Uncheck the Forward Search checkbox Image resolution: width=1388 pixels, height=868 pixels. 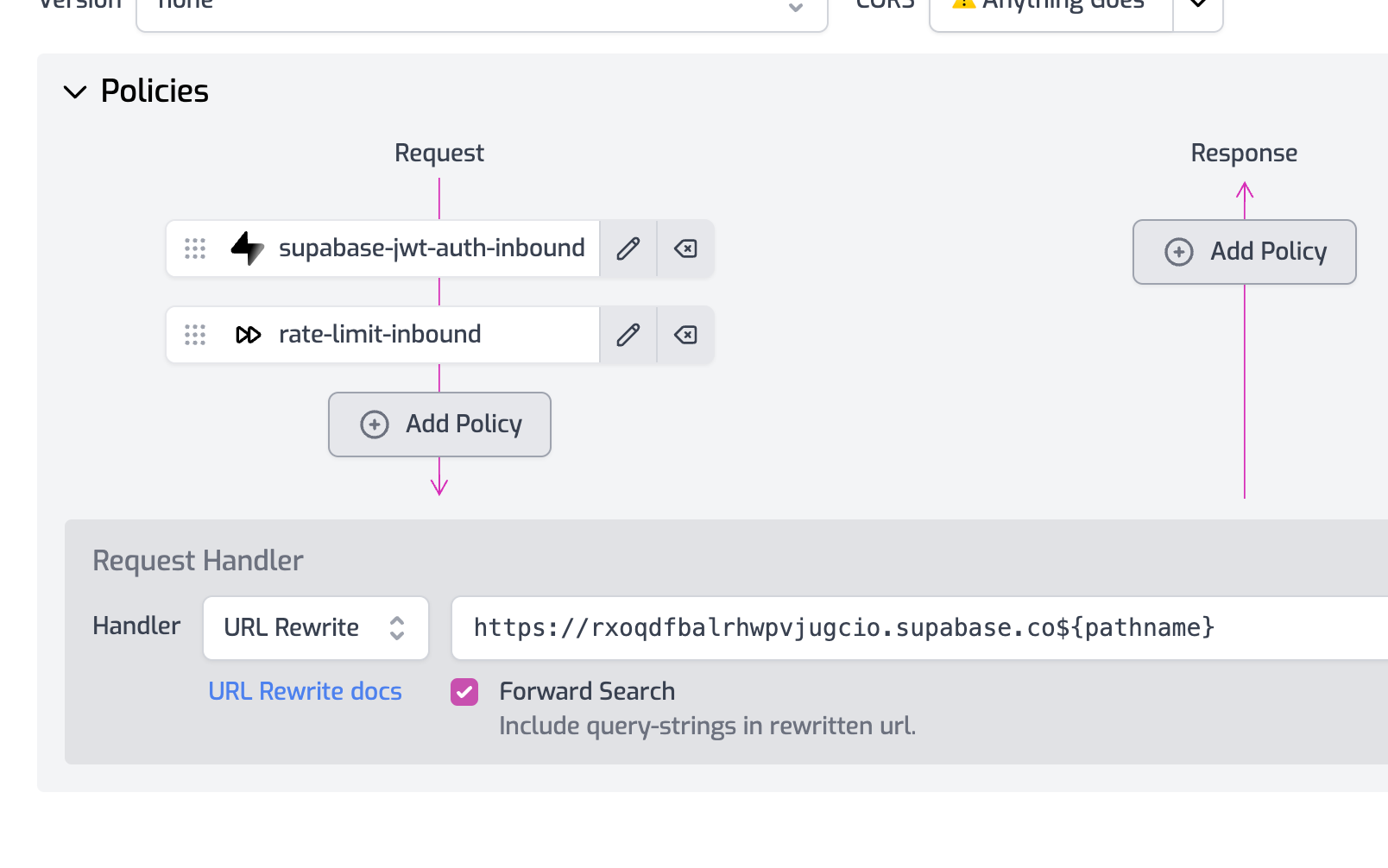pos(464,692)
